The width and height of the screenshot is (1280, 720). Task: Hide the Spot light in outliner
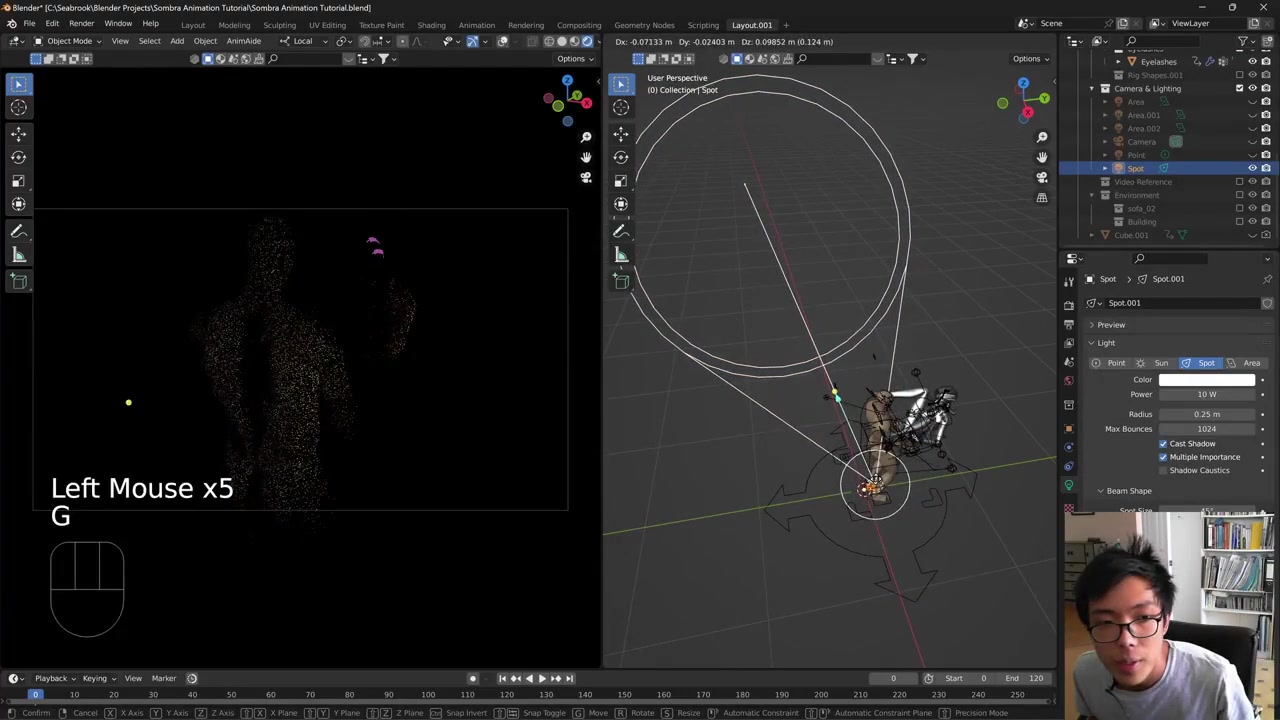click(x=1252, y=168)
